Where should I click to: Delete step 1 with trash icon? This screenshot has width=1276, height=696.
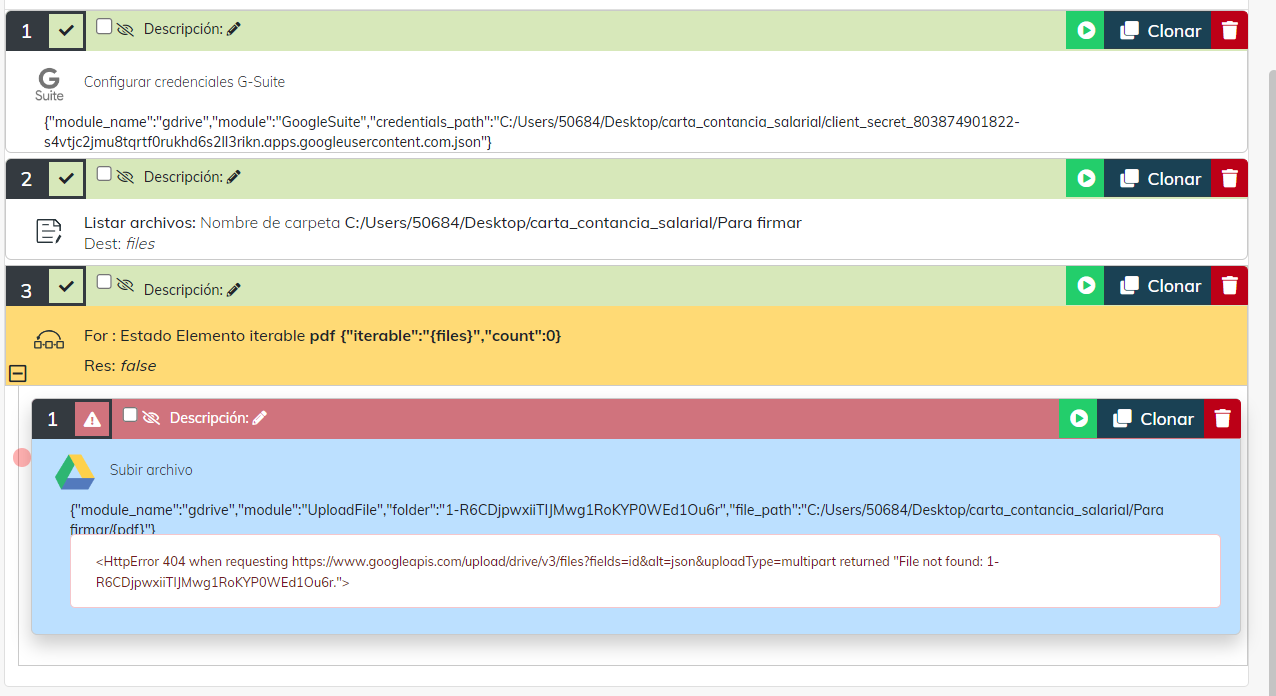coord(1230,31)
